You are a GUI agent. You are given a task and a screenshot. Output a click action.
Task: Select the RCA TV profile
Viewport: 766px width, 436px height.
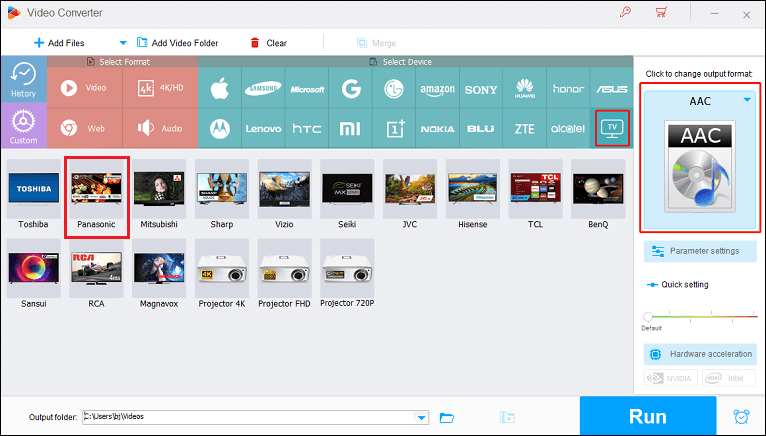click(x=96, y=275)
